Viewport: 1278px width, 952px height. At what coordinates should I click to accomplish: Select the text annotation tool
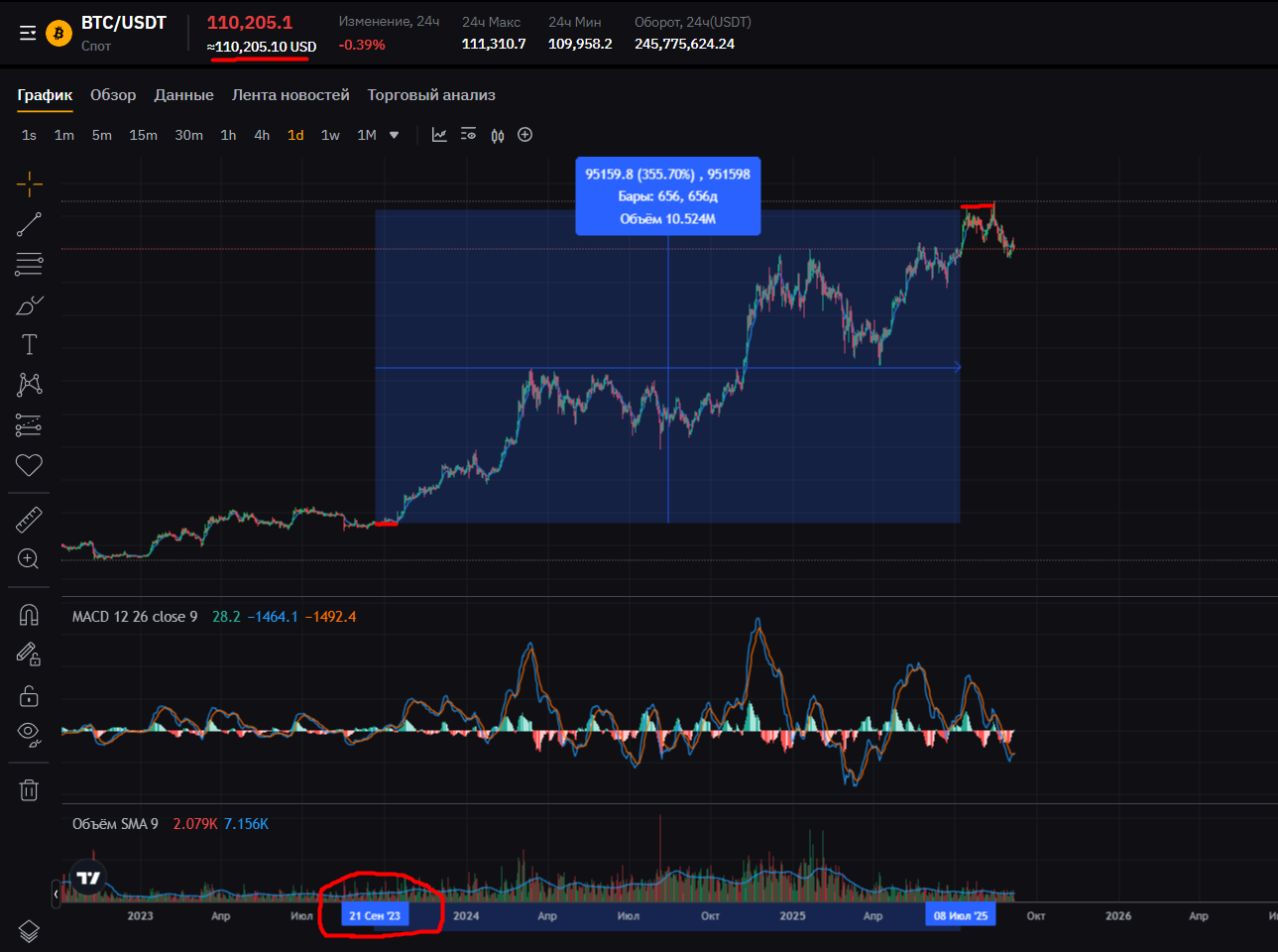click(29, 344)
